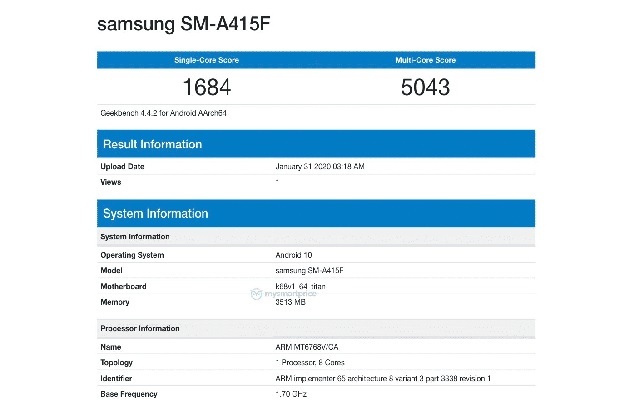The width and height of the screenshot is (620, 413).
Task: Click the 1 Processor, 8 Cores value
Action: pyautogui.click(x=310, y=363)
